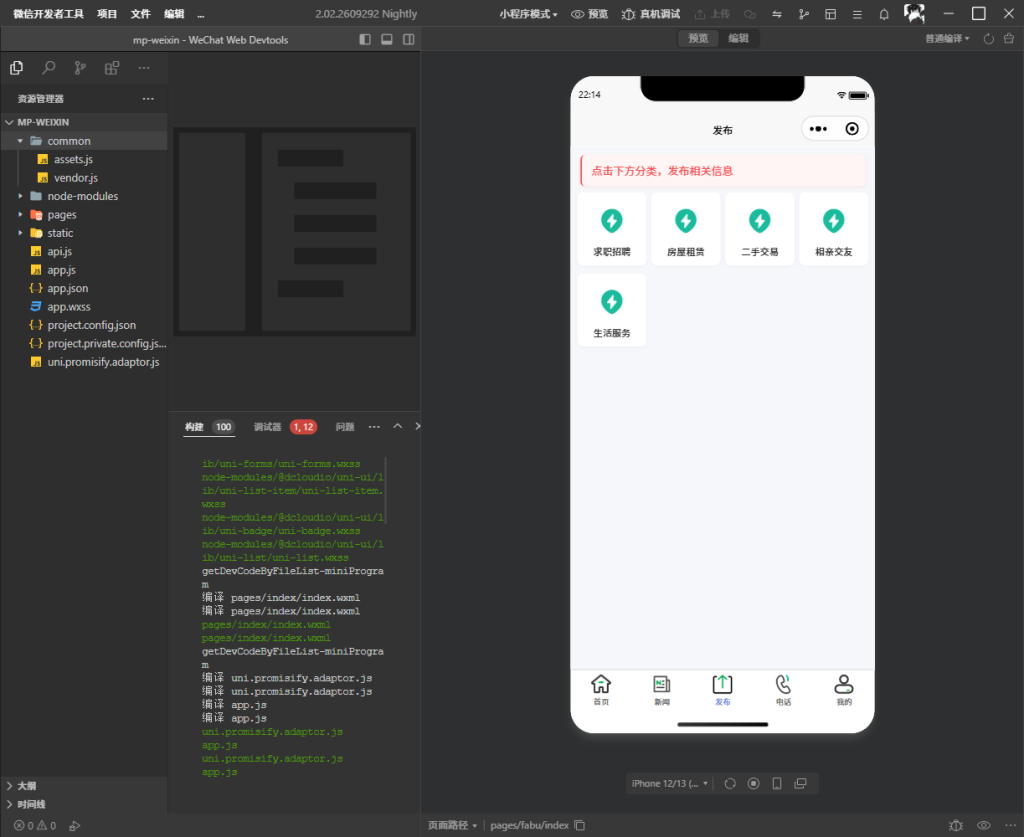Toggle the eye icon in bottom status bar
Screen dimensions: 1024x837
[984, 825]
